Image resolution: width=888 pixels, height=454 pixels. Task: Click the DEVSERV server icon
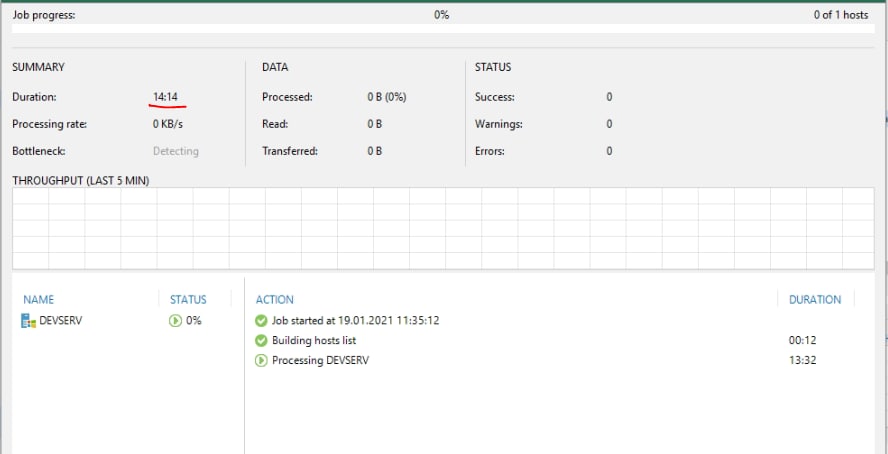pos(28,321)
